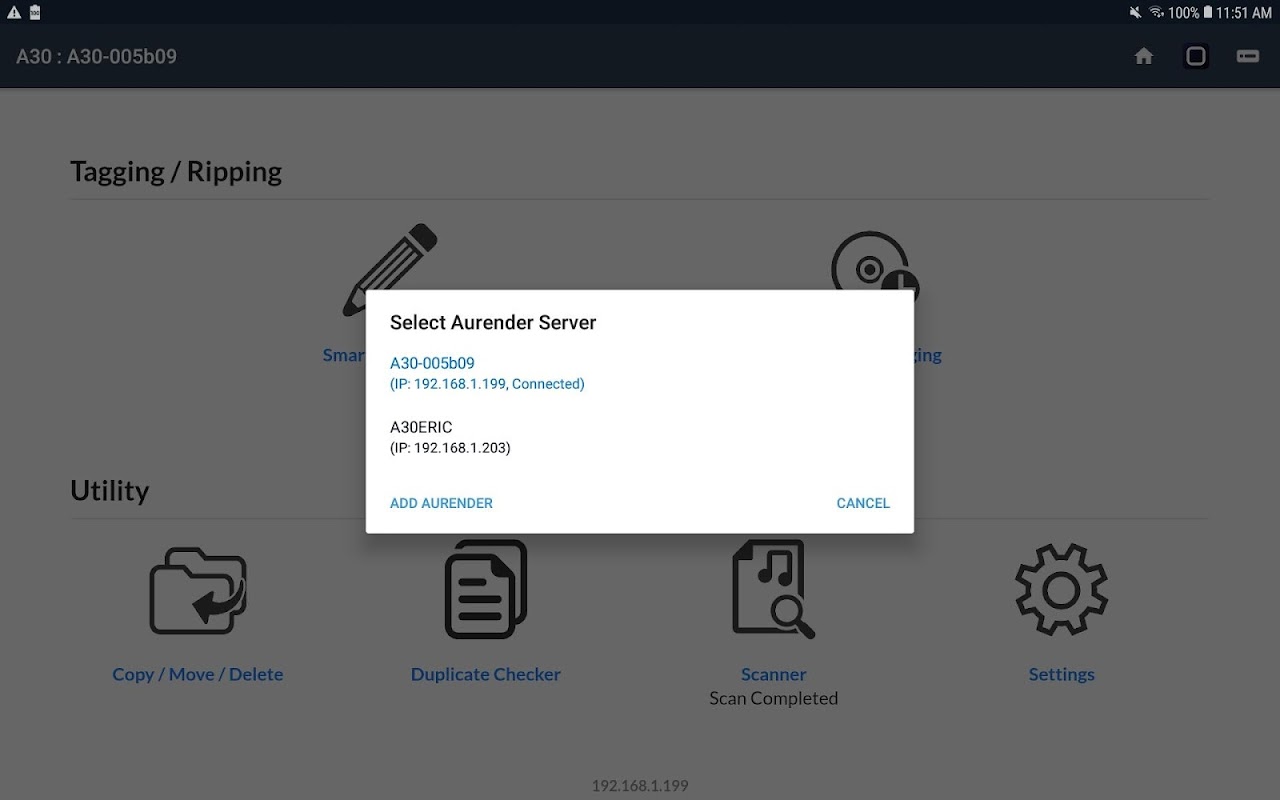Tap the Wi-Fi indicator in status bar
Image resolution: width=1280 pixels, height=800 pixels.
pos(1157,12)
